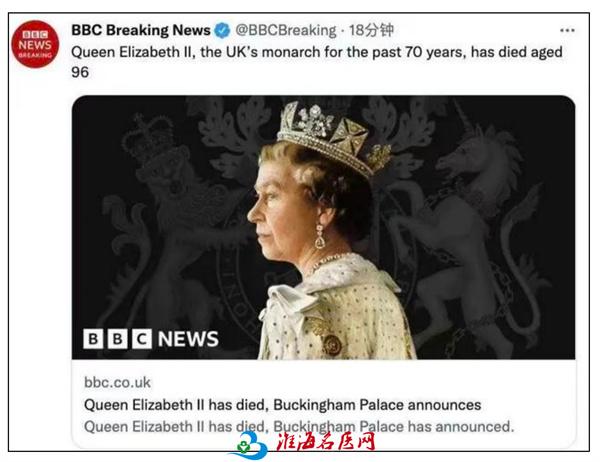
Task: Click the 18分钟 timestamp
Action: coord(371,30)
